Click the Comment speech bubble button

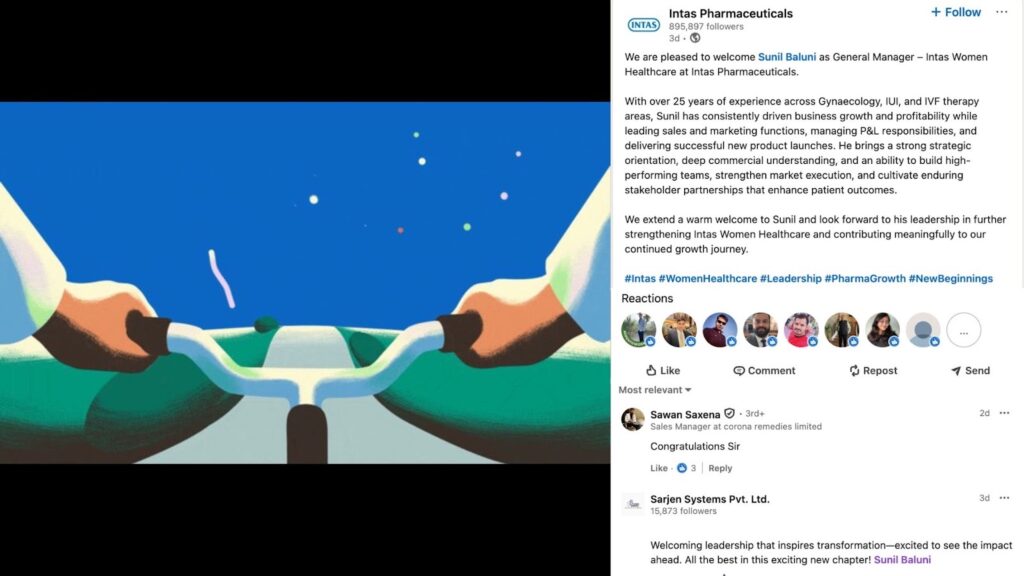(764, 370)
